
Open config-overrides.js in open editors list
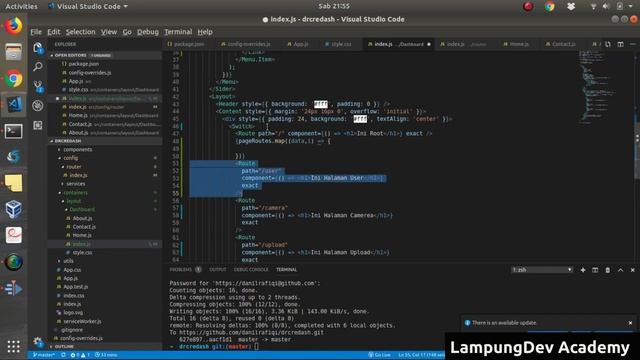point(89,73)
